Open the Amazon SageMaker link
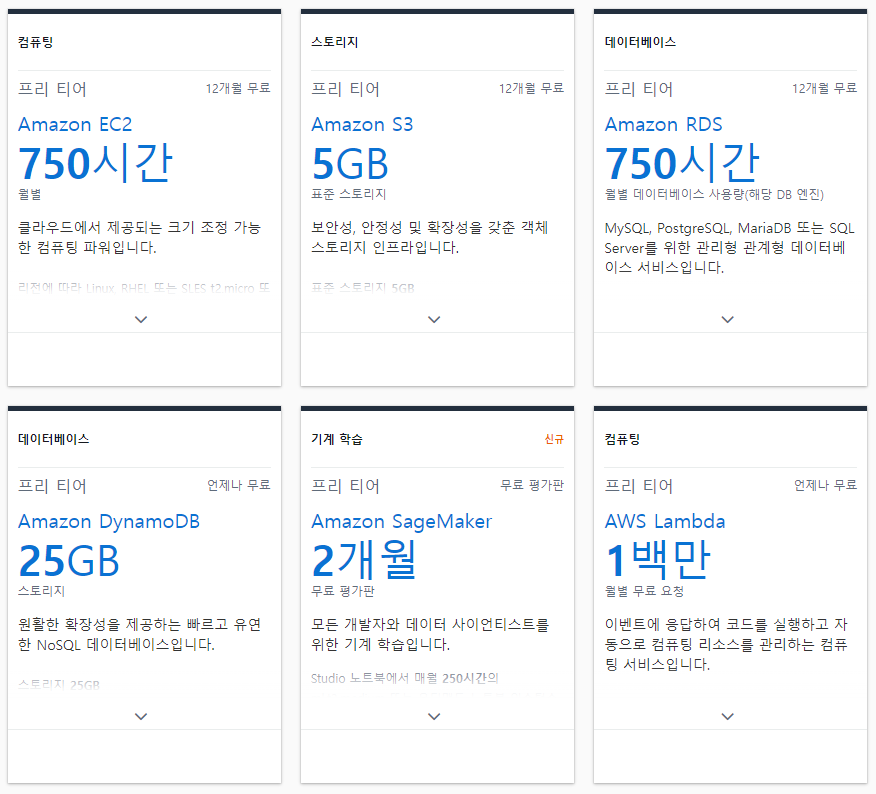Viewport: 876px width, 794px height. 402,521
